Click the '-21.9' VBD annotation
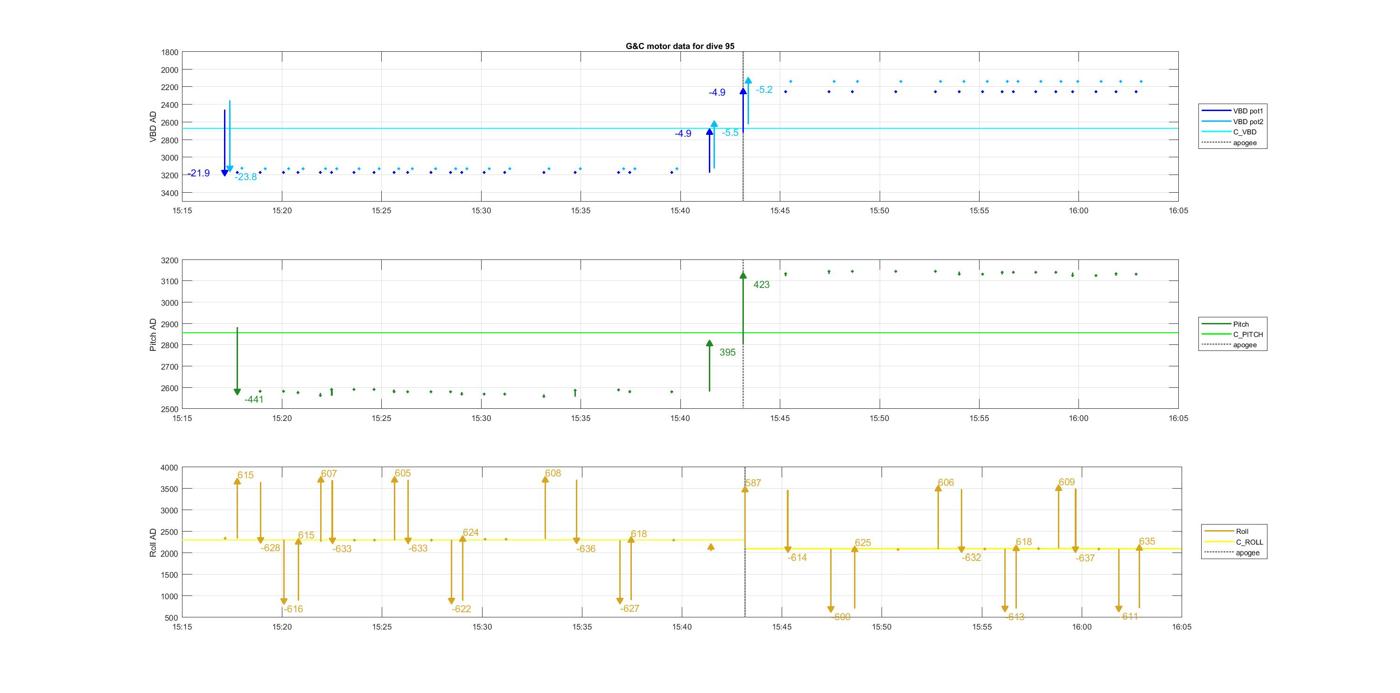 198,174
